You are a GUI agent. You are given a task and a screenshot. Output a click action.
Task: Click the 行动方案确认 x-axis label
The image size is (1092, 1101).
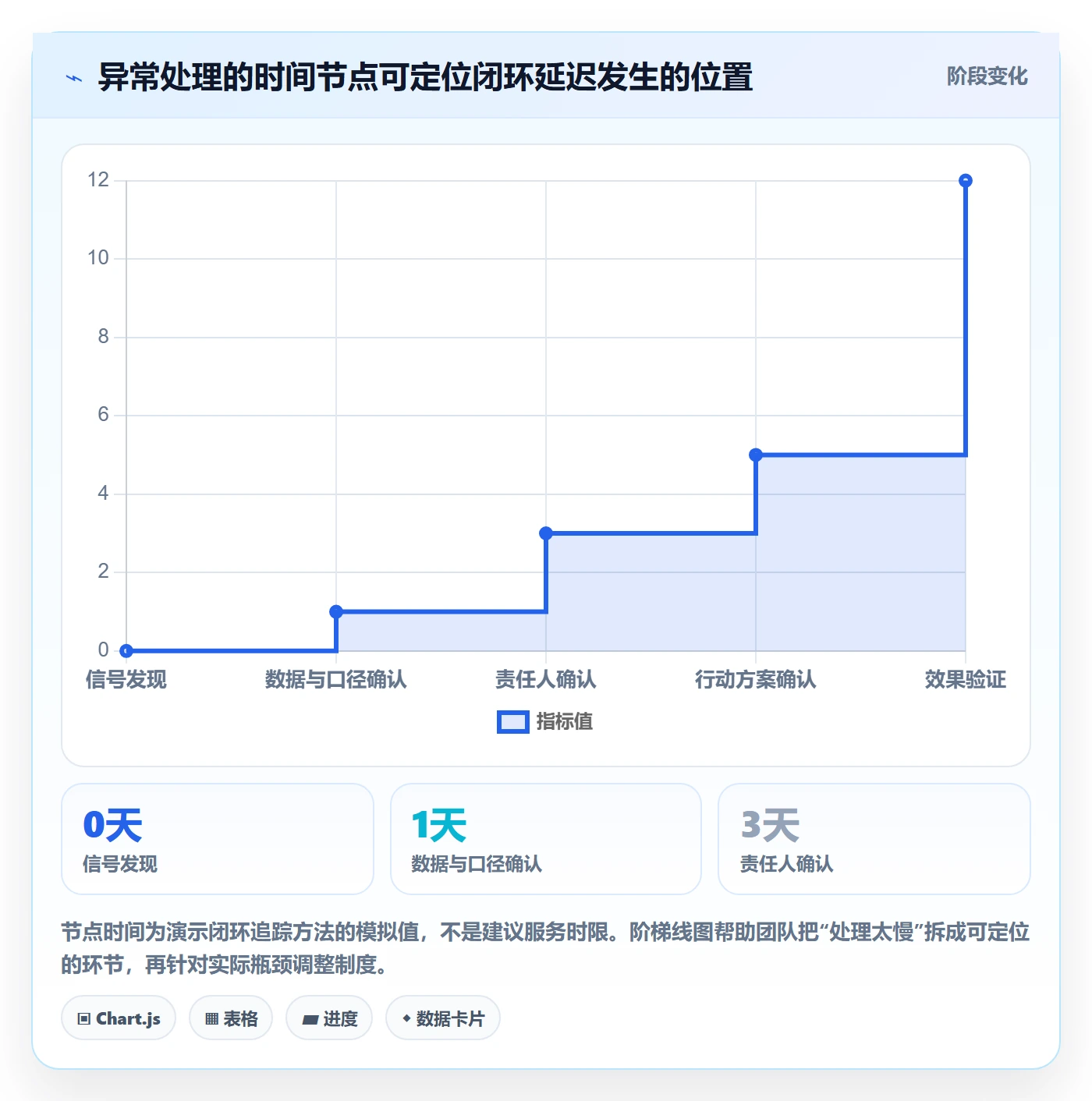coord(756,679)
